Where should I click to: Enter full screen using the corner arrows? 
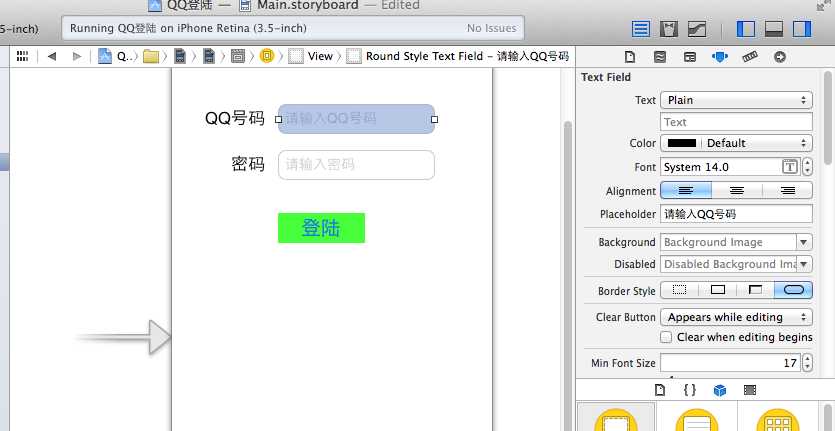coord(824,5)
